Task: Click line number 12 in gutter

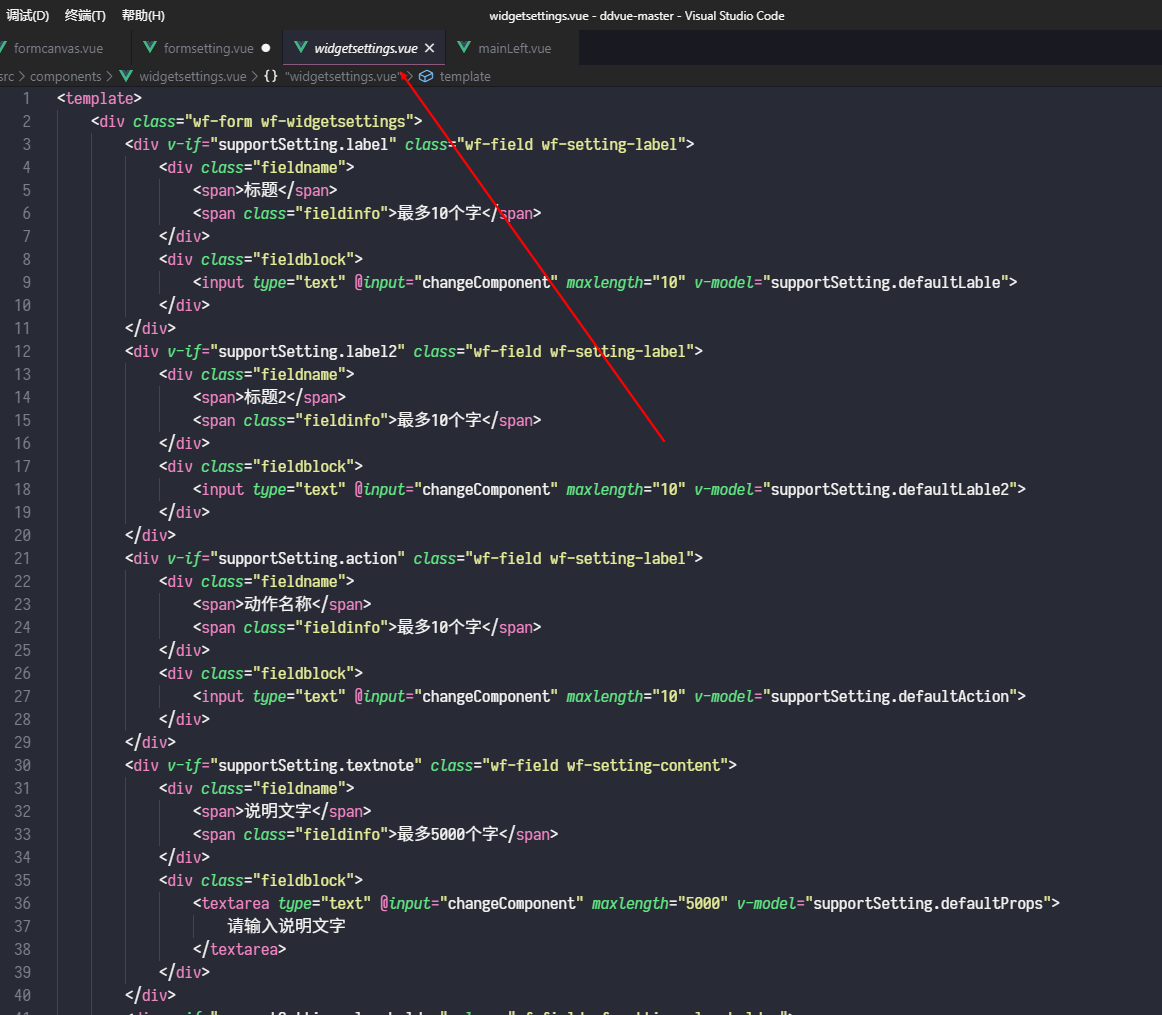Action: click(x=23, y=351)
